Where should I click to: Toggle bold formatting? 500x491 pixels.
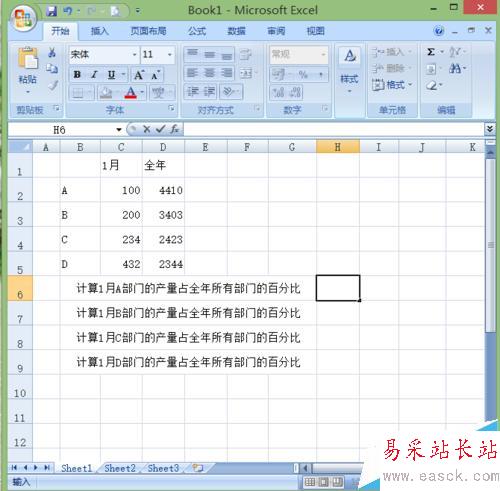pyautogui.click(x=77, y=75)
